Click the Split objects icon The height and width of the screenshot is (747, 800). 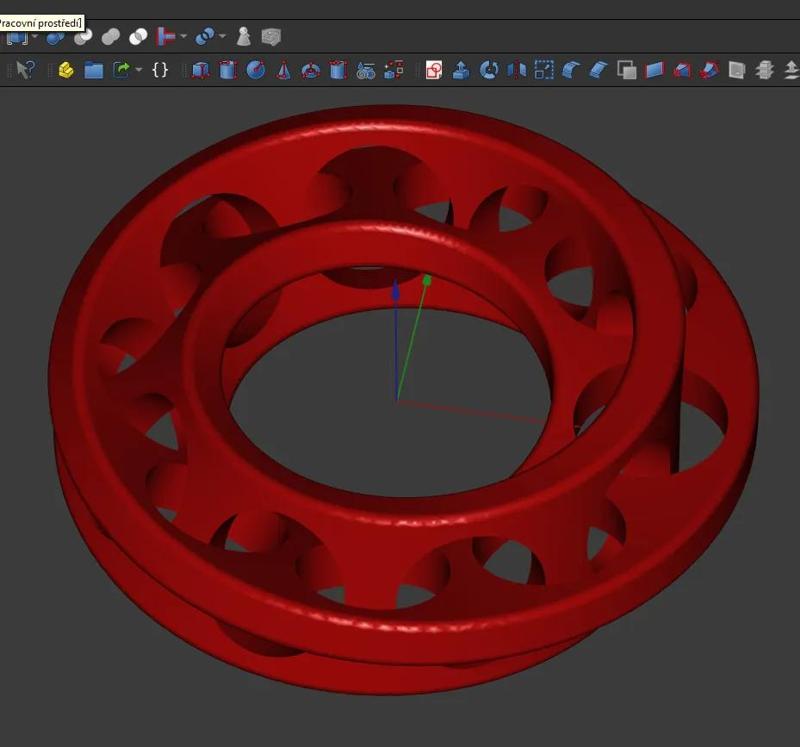[x=205, y=37]
